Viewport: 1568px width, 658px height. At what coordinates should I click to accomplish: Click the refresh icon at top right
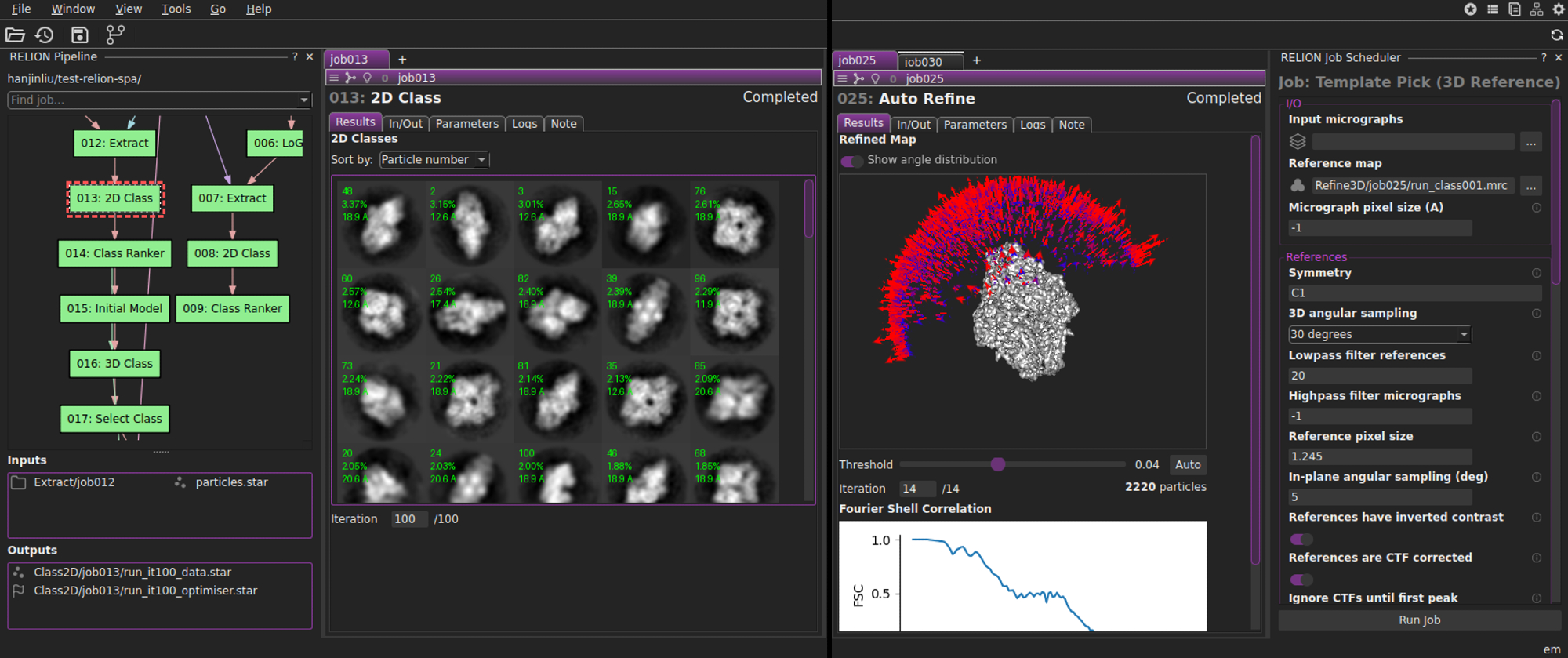1556,35
